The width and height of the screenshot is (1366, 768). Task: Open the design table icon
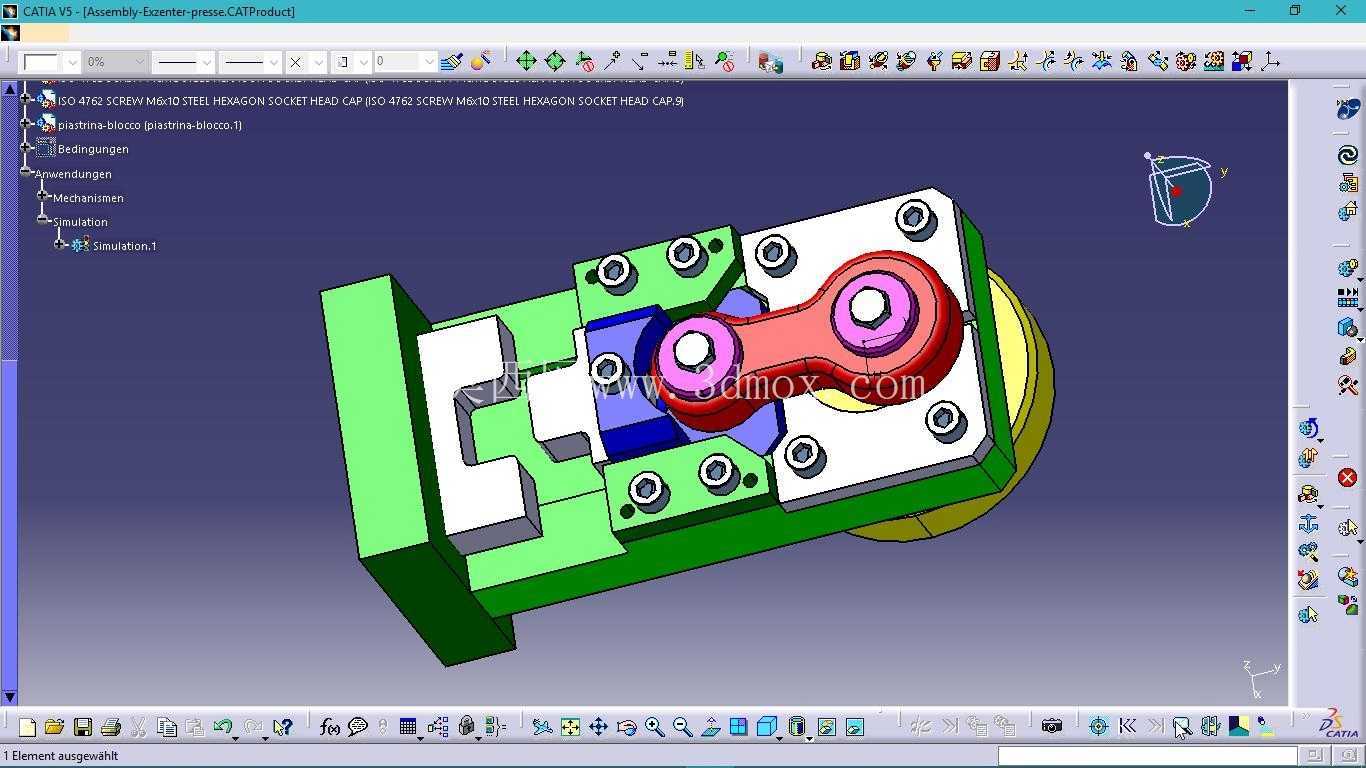coord(408,727)
